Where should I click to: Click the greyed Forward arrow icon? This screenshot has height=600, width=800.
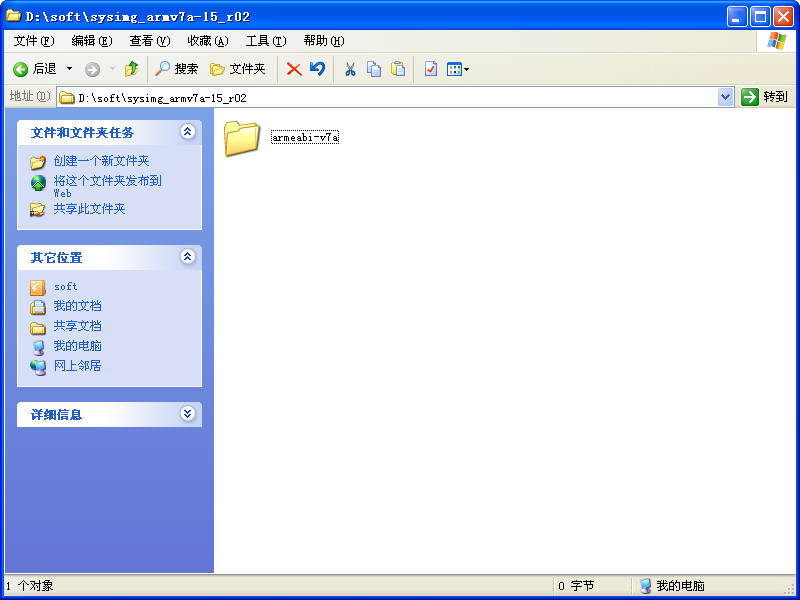(x=92, y=69)
